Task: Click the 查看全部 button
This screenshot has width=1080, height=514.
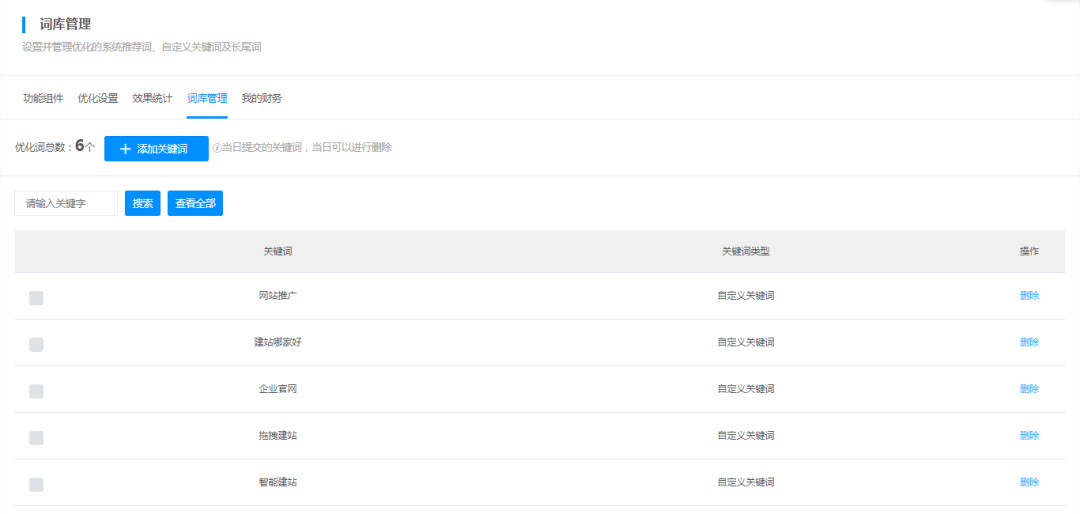Action: 195,203
